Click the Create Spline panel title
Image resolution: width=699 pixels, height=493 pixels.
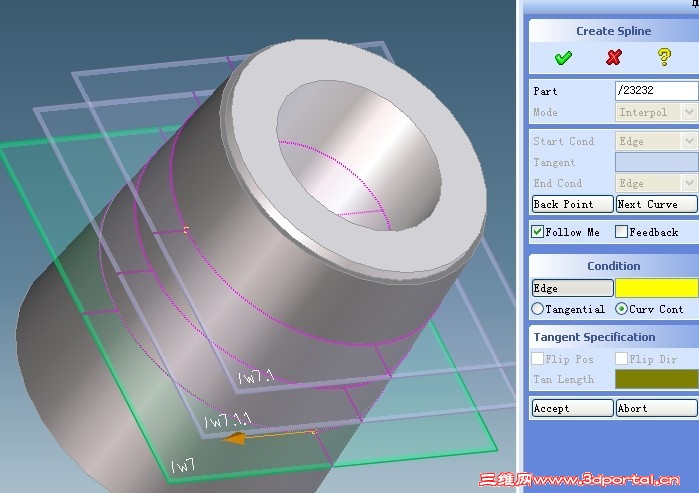click(x=613, y=31)
